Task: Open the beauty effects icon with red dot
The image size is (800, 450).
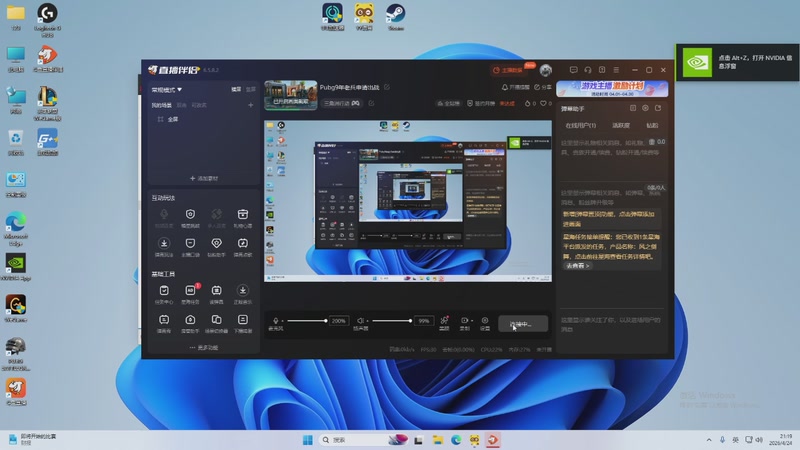Action: 444,320
